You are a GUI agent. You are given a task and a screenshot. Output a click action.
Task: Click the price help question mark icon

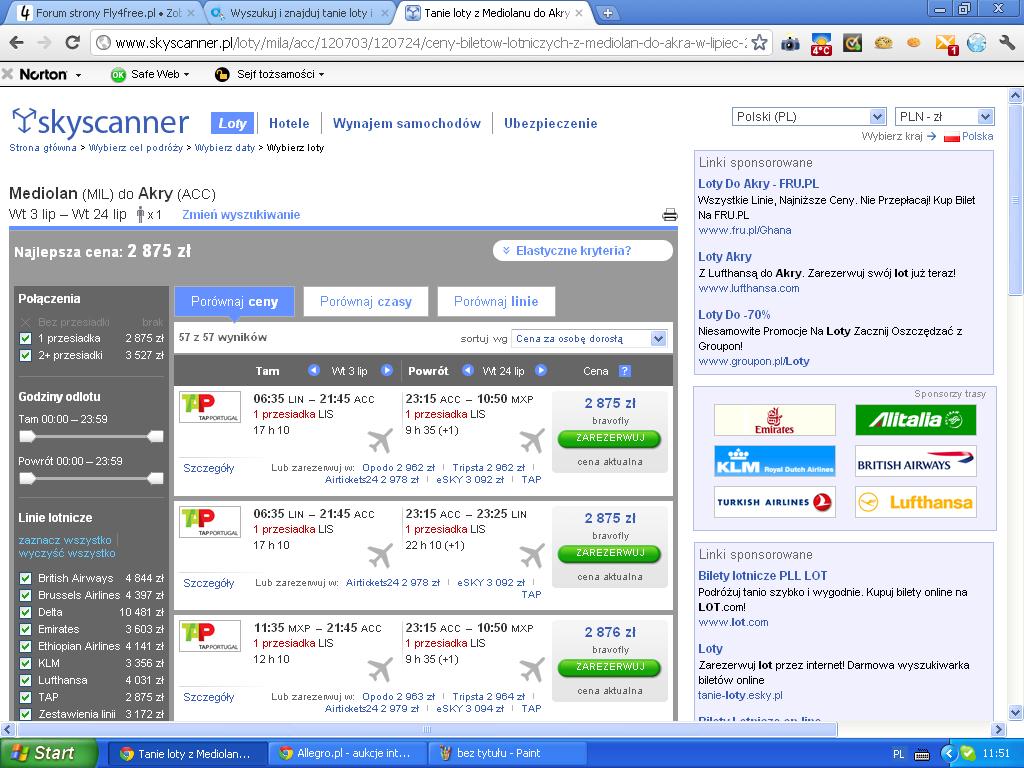pos(624,371)
